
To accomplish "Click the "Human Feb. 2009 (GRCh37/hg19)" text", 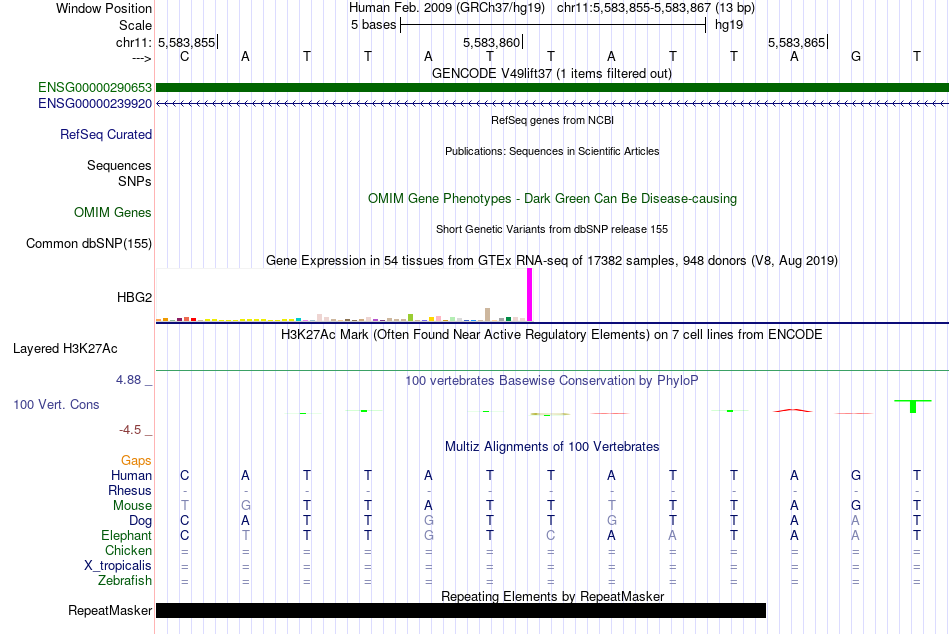I will (x=447, y=8).
